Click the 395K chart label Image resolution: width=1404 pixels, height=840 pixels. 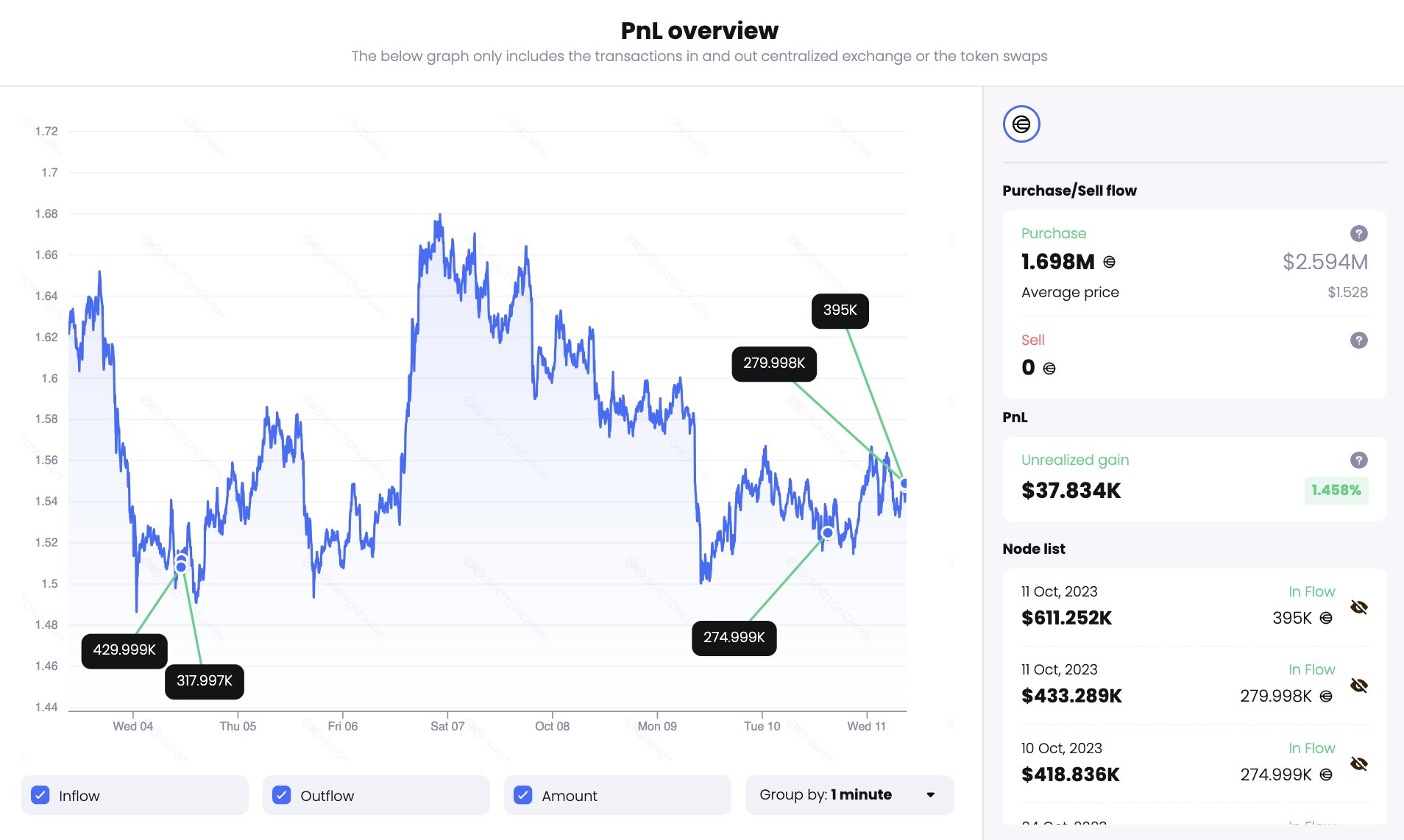pos(840,310)
